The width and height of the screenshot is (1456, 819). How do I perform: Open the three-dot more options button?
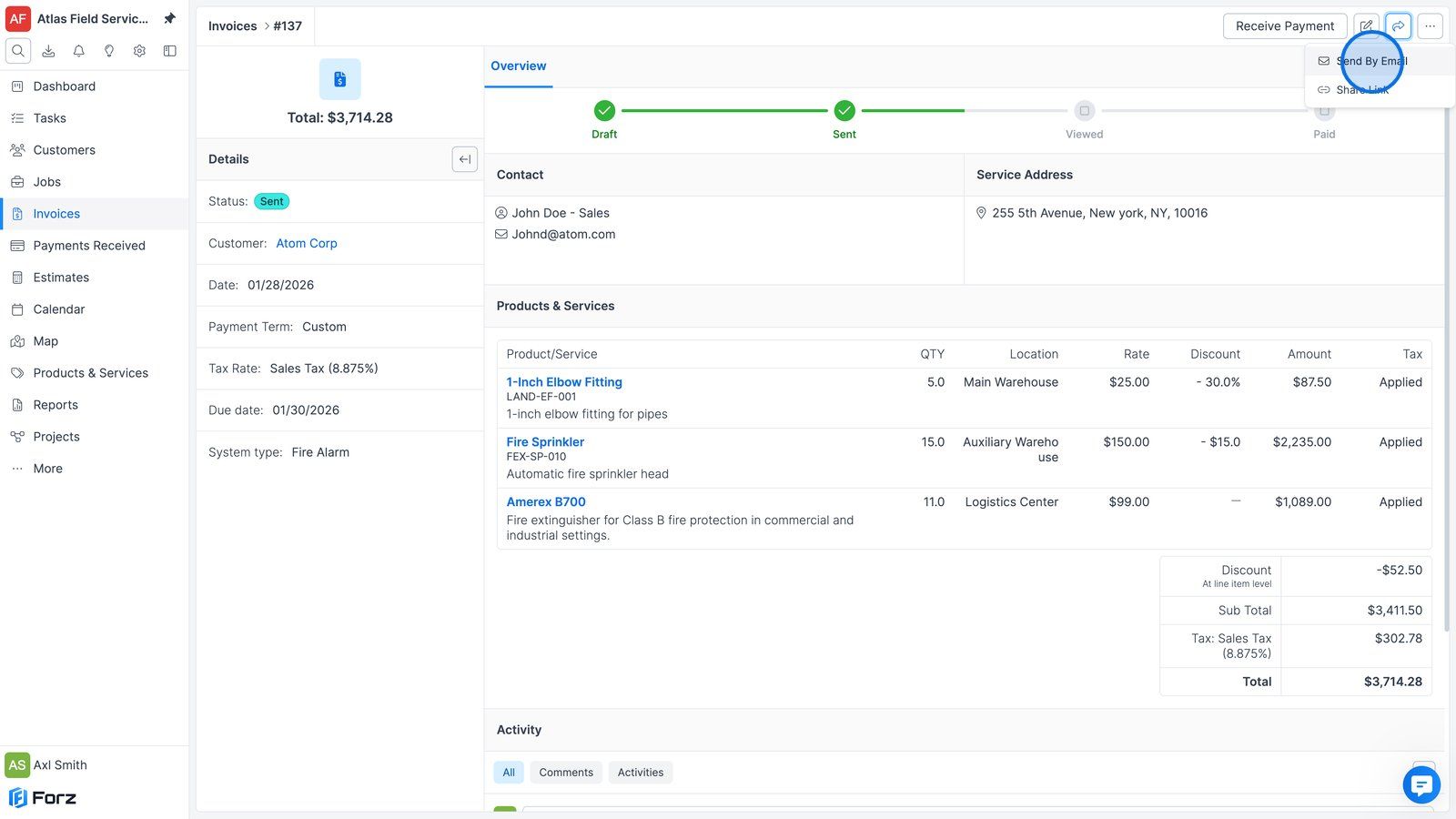[1431, 26]
